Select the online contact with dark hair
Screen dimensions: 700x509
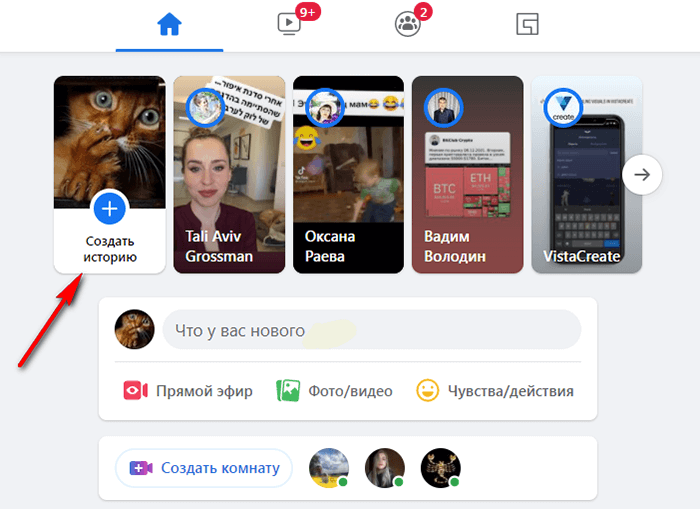385,468
